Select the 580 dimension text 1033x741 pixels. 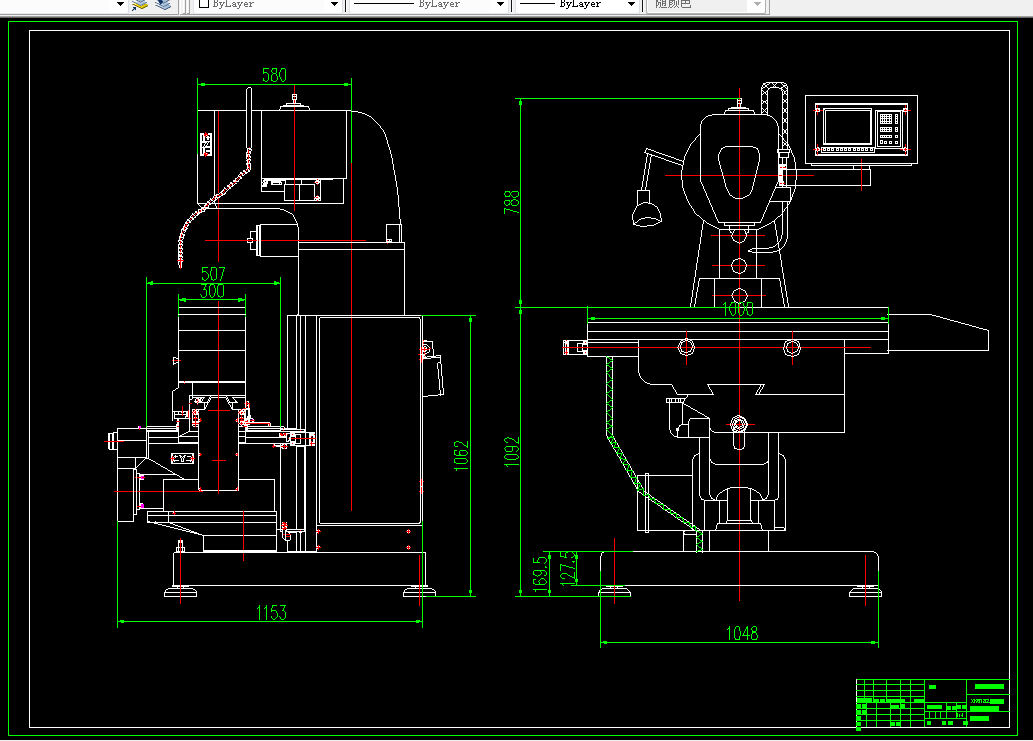(274, 75)
